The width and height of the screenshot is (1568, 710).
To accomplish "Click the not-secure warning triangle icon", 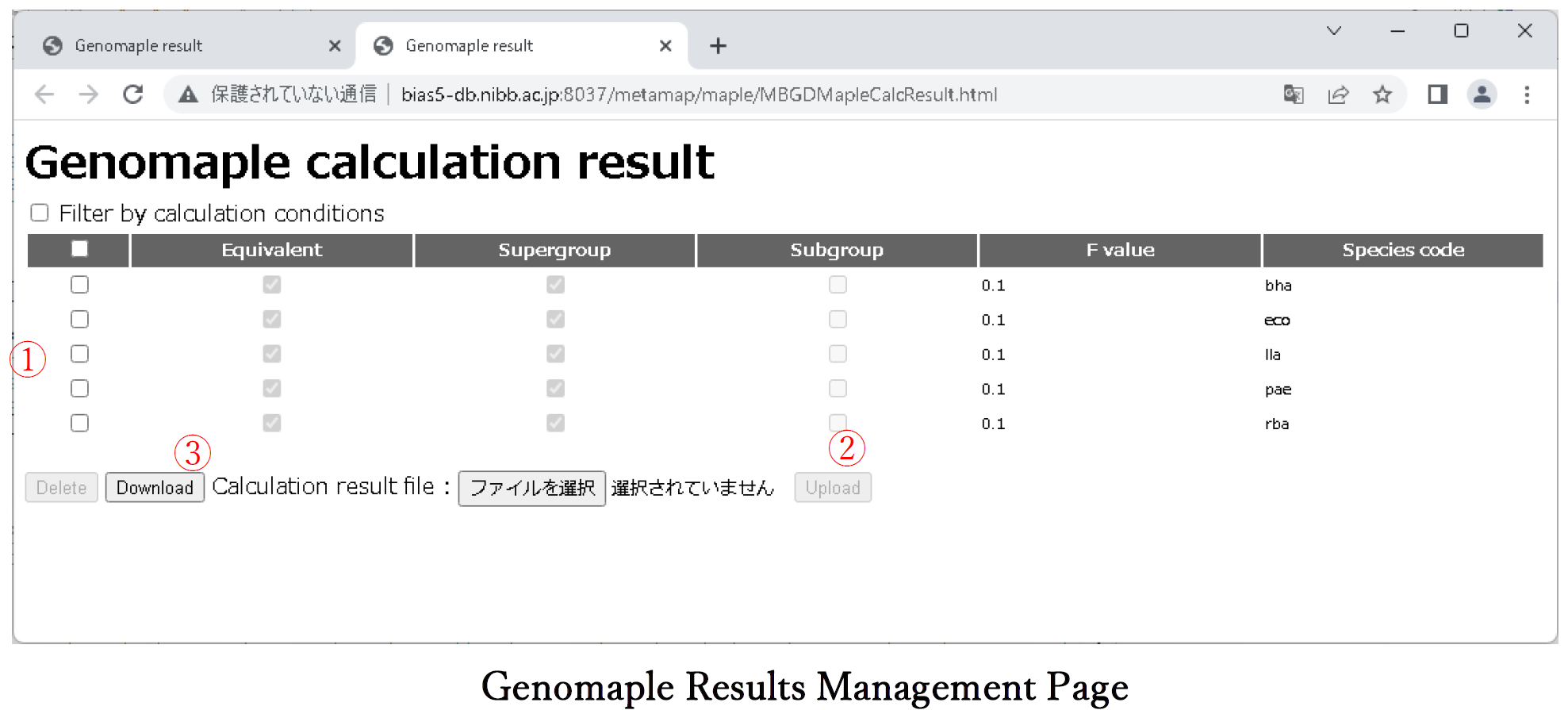I will pyautogui.click(x=188, y=95).
